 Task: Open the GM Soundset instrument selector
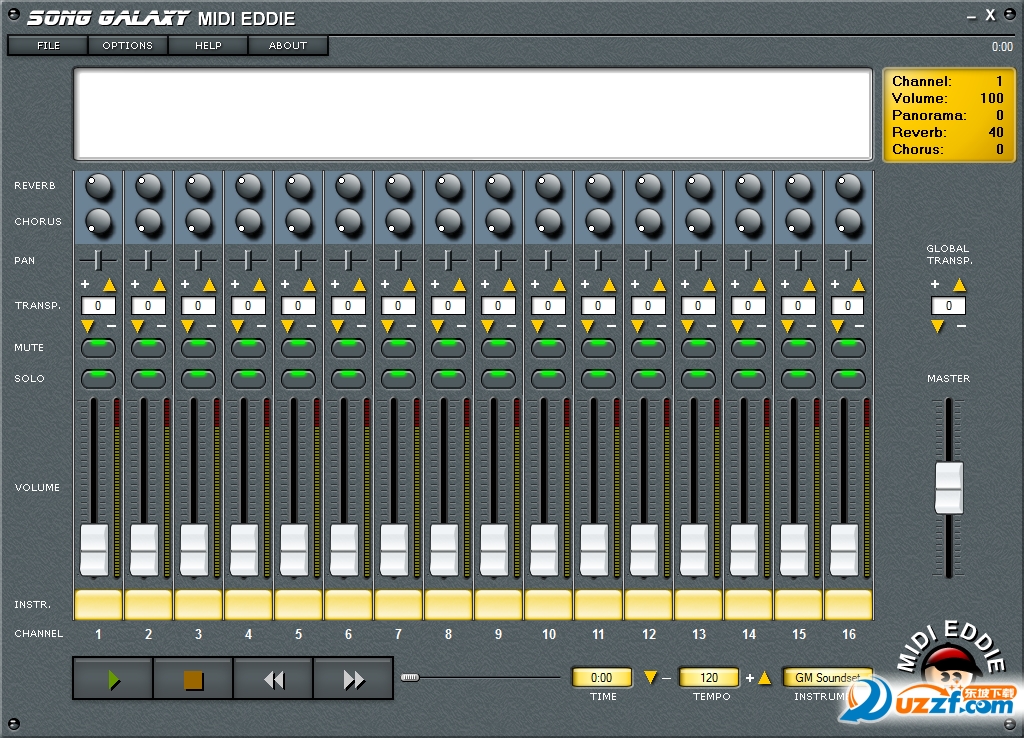click(x=827, y=677)
